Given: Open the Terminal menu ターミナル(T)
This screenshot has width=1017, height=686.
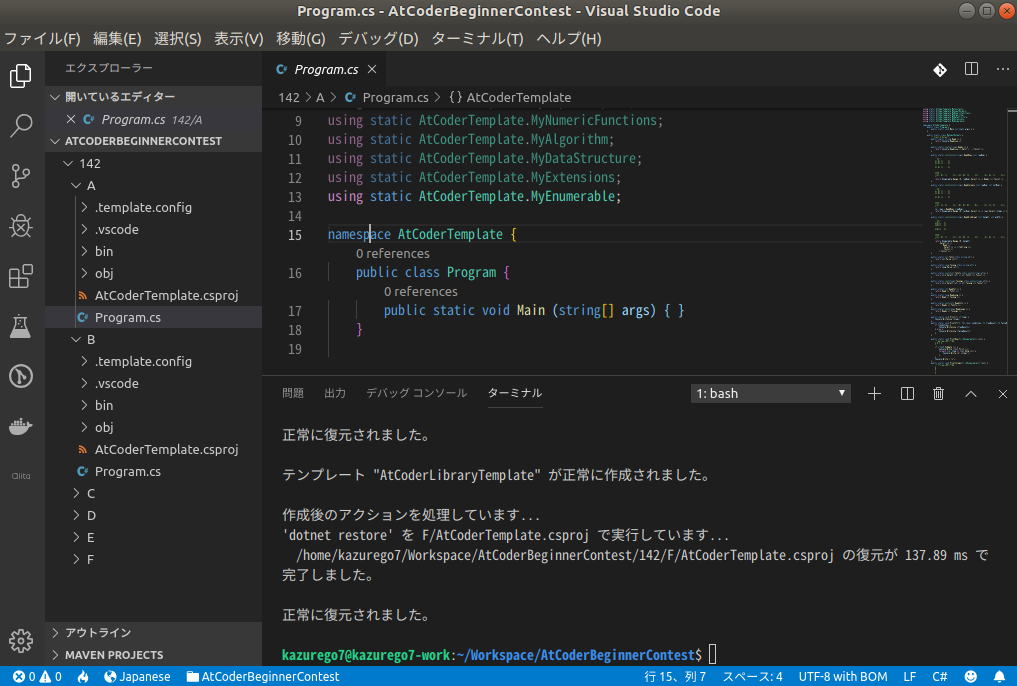Looking at the screenshot, I should (477, 39).
